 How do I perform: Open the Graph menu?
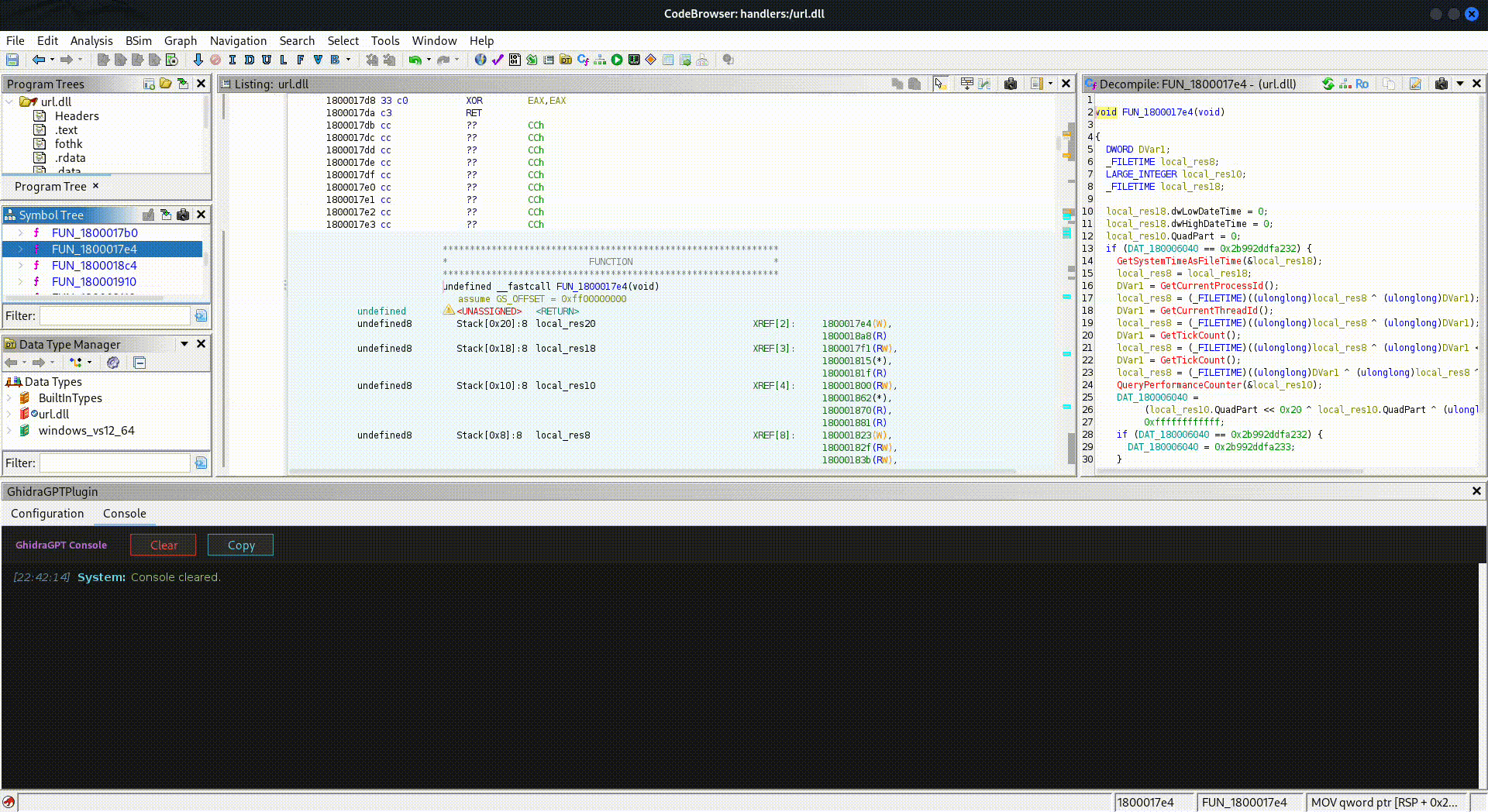pyautogui.click(x=181, y=41)
